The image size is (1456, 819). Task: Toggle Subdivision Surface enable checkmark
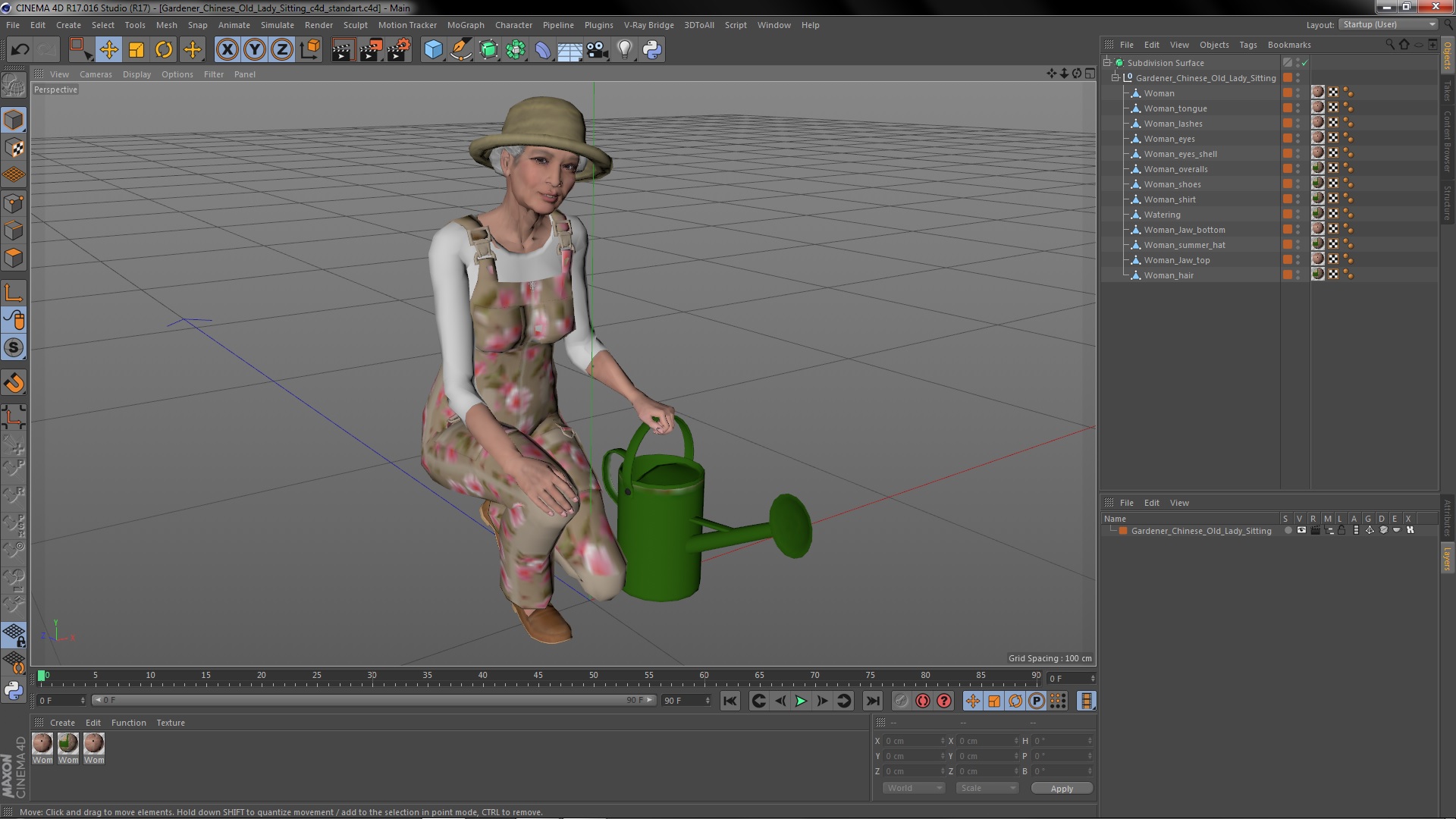click(x=1305, y=63)
